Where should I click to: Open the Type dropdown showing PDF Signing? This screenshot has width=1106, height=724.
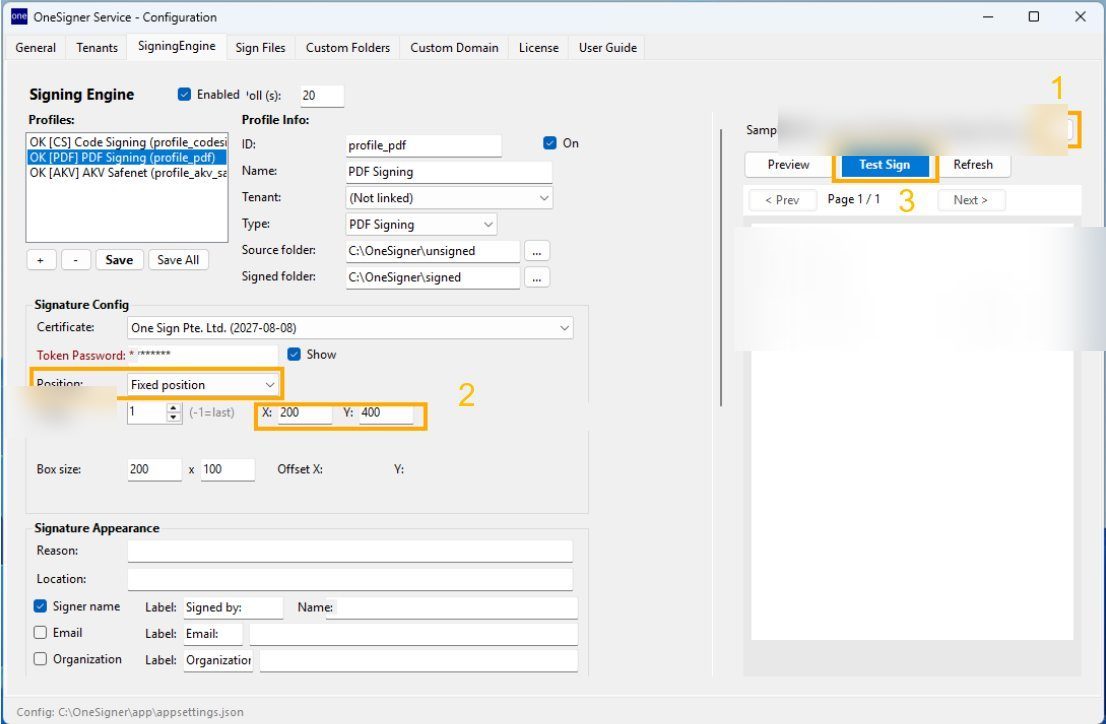point(421,224)
